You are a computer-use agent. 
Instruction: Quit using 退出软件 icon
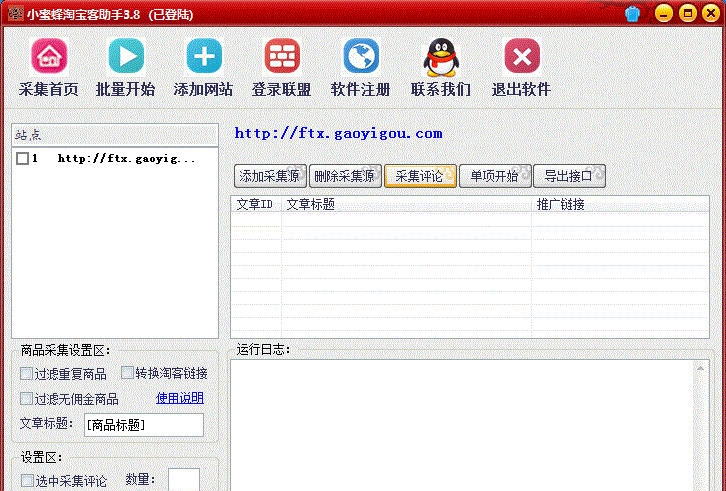[x=522, y=56]
